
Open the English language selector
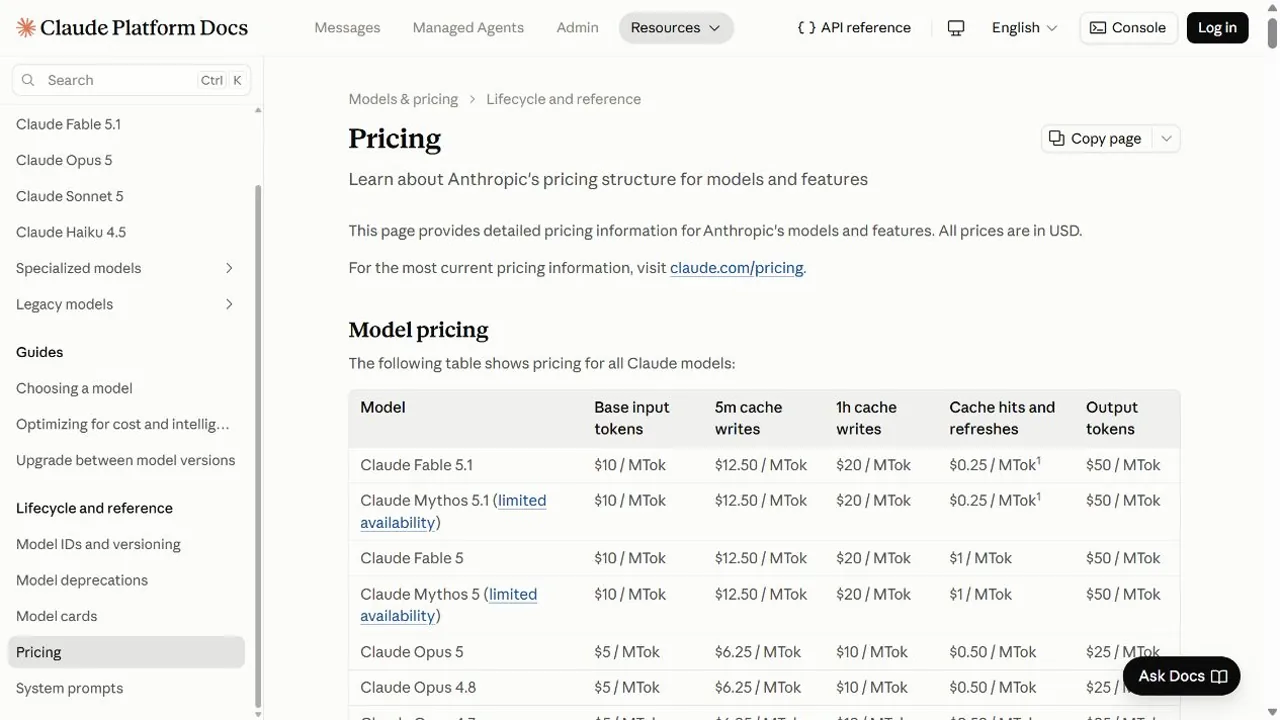pos(1024,28)
